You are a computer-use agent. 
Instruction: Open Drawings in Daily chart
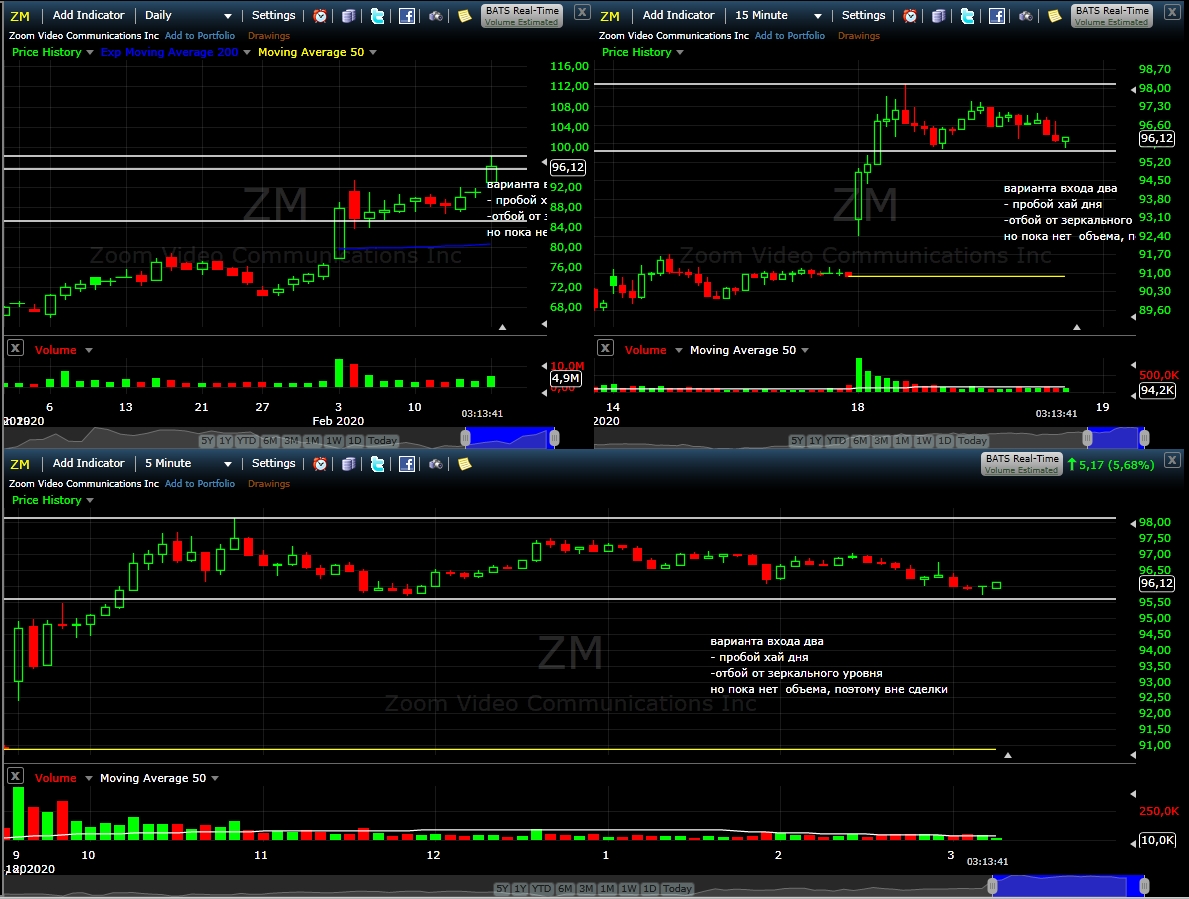click(268, 36)
